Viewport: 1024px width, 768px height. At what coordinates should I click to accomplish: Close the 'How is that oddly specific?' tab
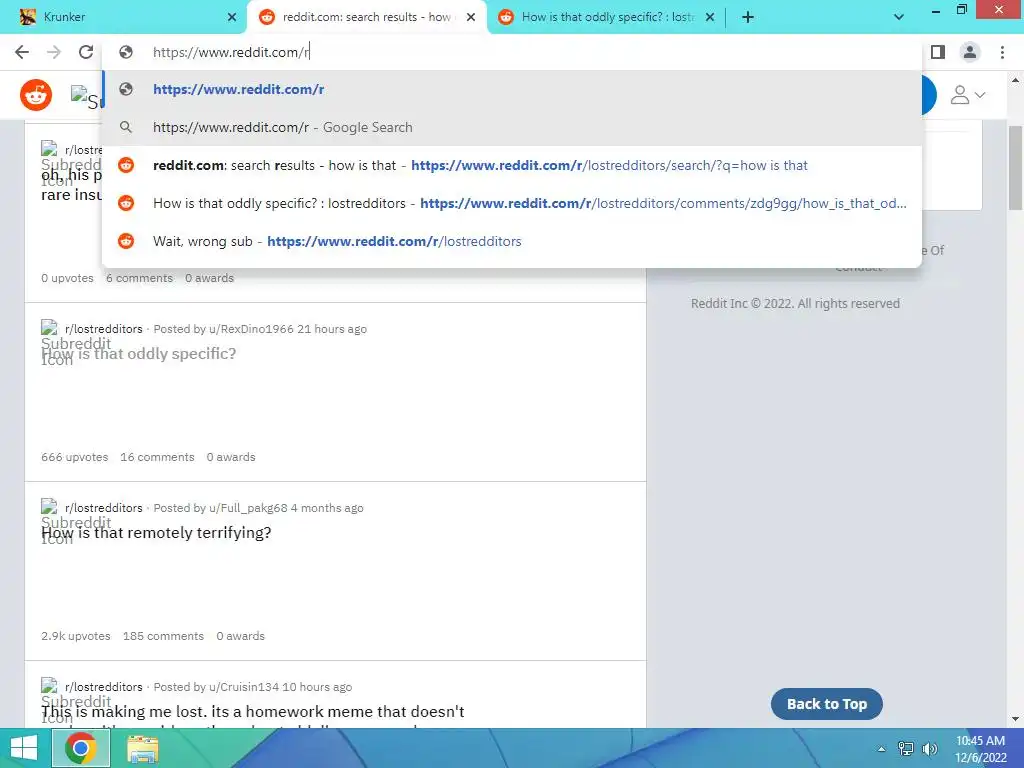(710, 18)
